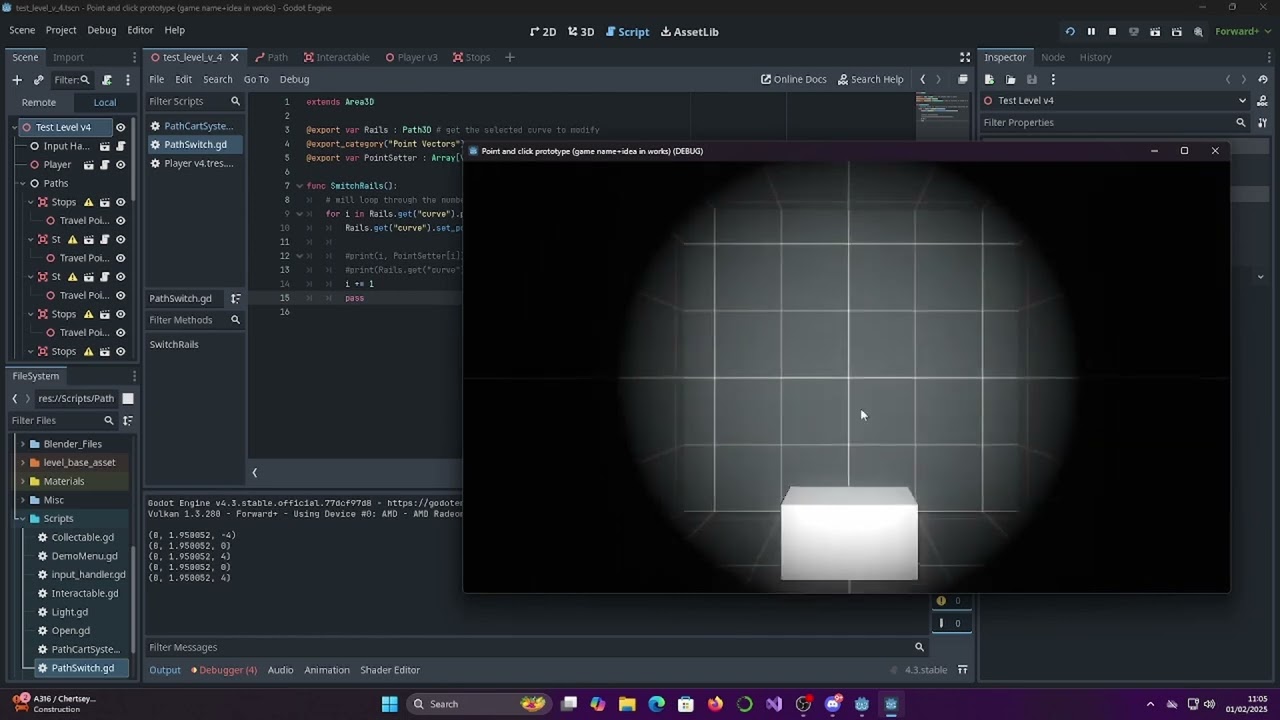Viewport: 1280px width, 720px height.
Task: Switch the scene tree to Remote
Action: [x=39, y=102]
